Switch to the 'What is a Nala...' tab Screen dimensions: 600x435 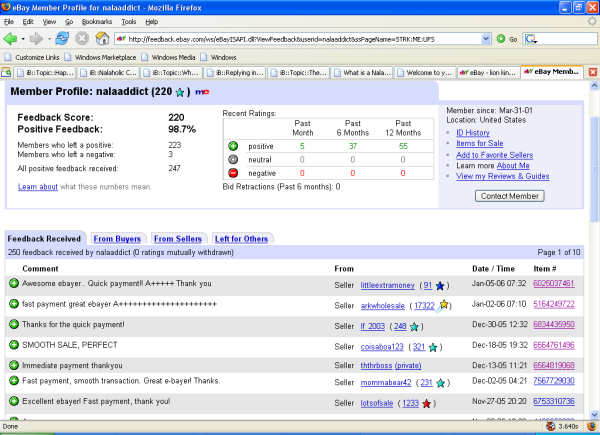tap(362, 72)
